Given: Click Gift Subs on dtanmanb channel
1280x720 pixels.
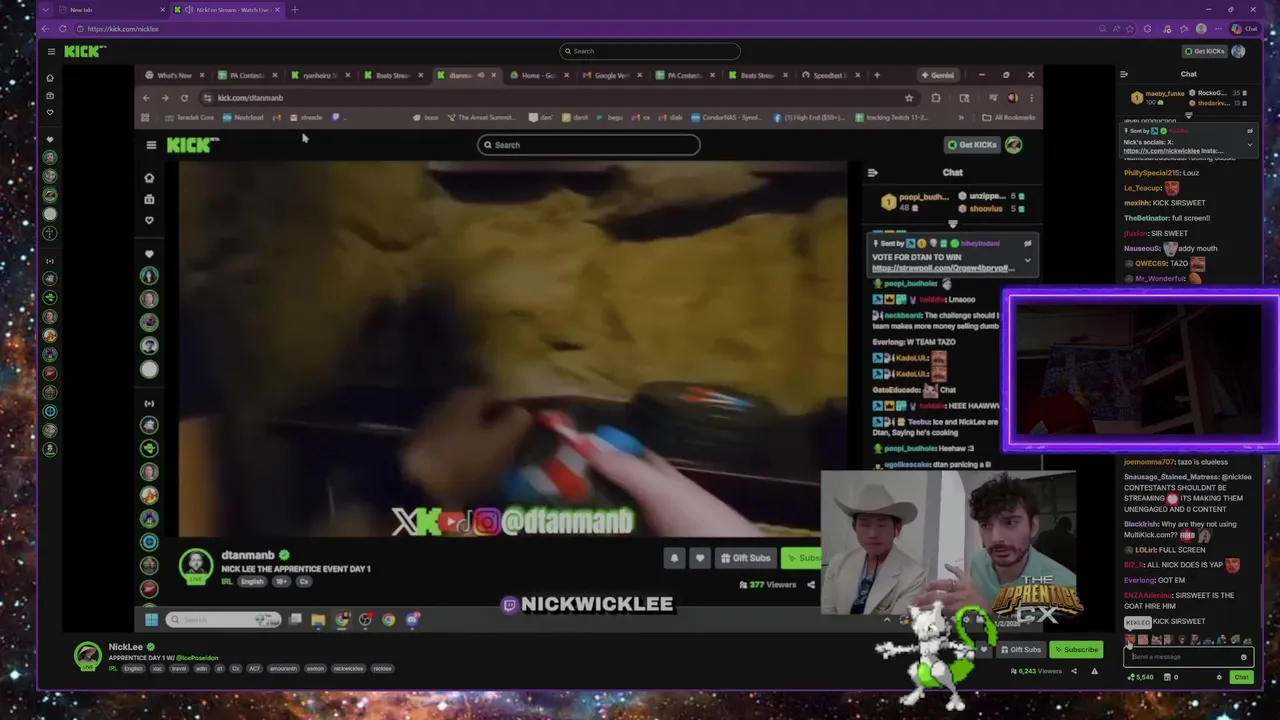Looking at the screenshot, I should point(746,558).
